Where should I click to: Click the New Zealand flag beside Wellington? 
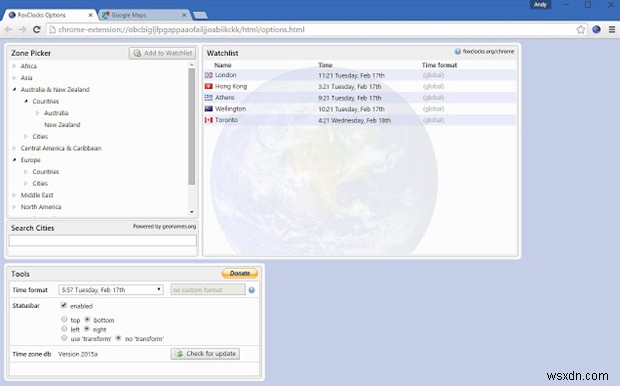208,109
